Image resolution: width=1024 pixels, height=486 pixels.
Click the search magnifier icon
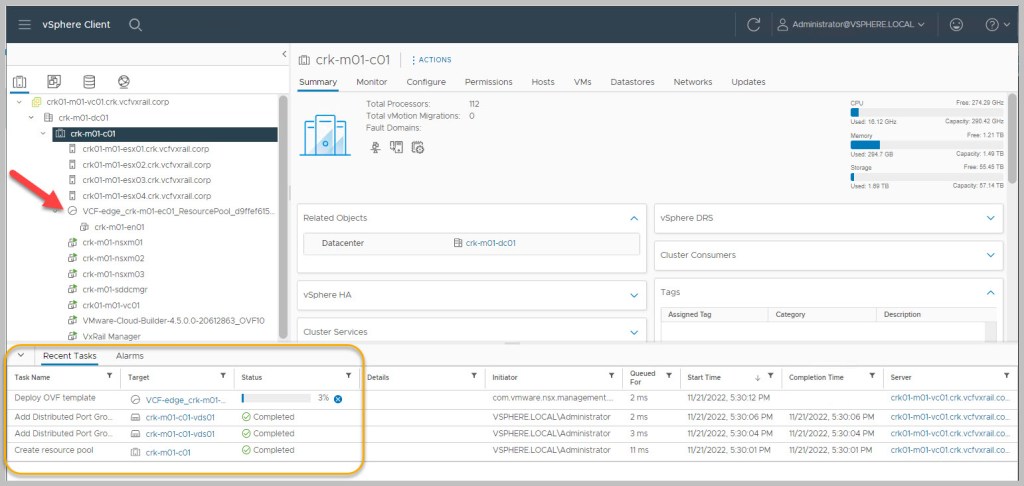[x=135, y=24]
